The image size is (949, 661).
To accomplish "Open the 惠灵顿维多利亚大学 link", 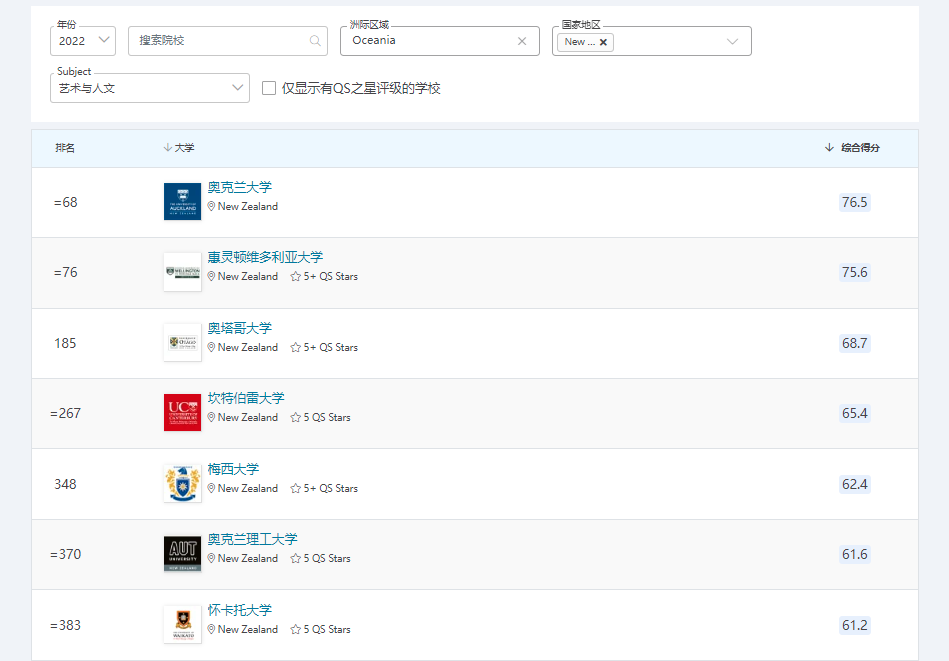I will tap(265, 257).
